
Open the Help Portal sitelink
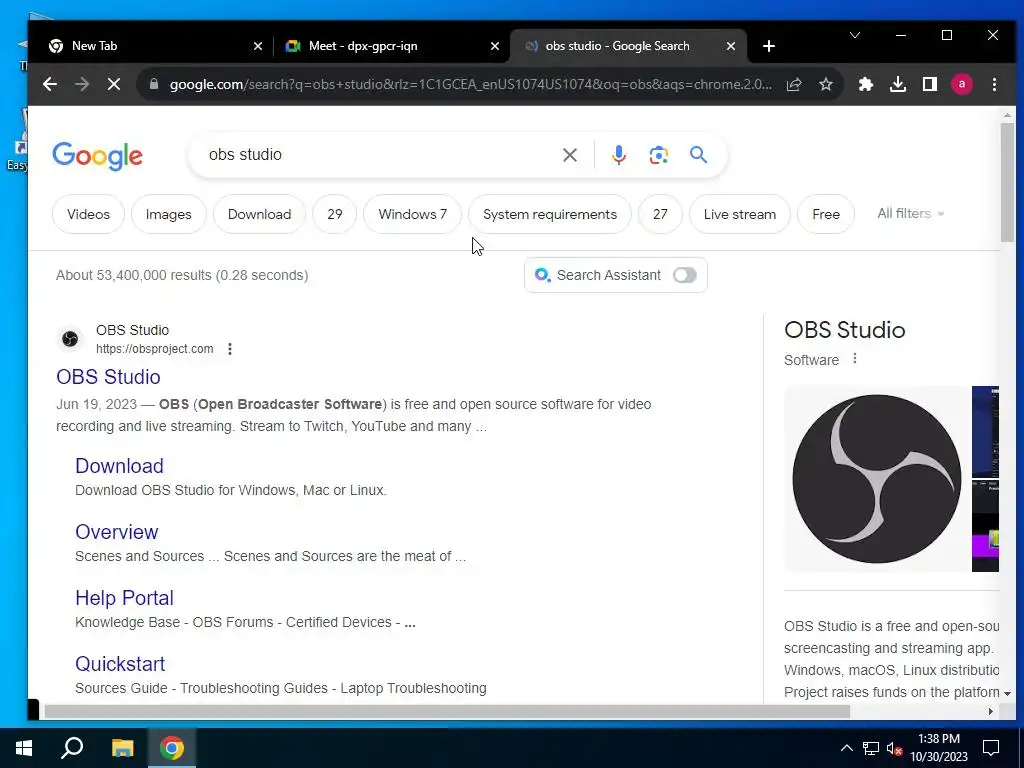(x=124, y=598)
